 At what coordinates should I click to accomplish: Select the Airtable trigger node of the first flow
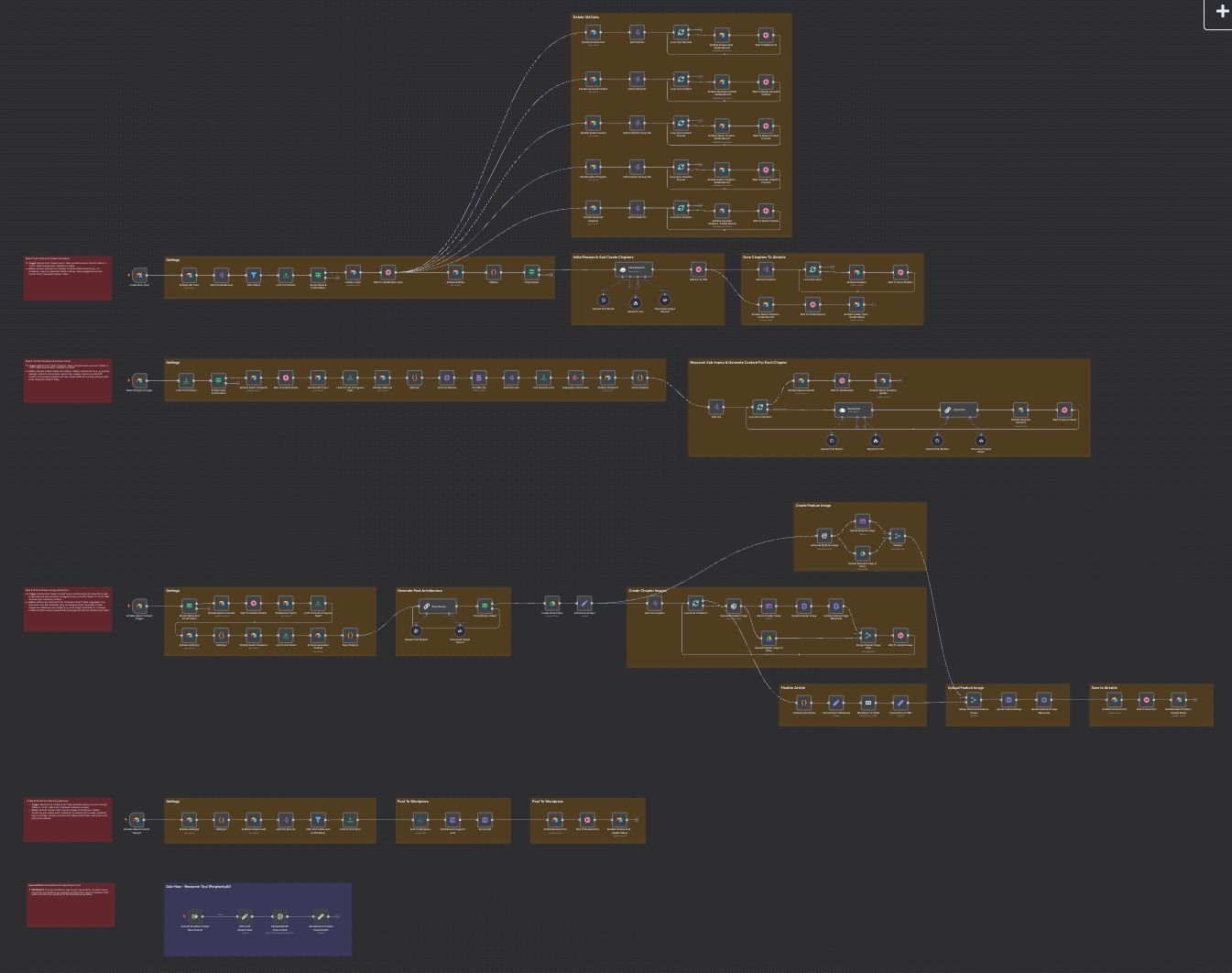139,274
